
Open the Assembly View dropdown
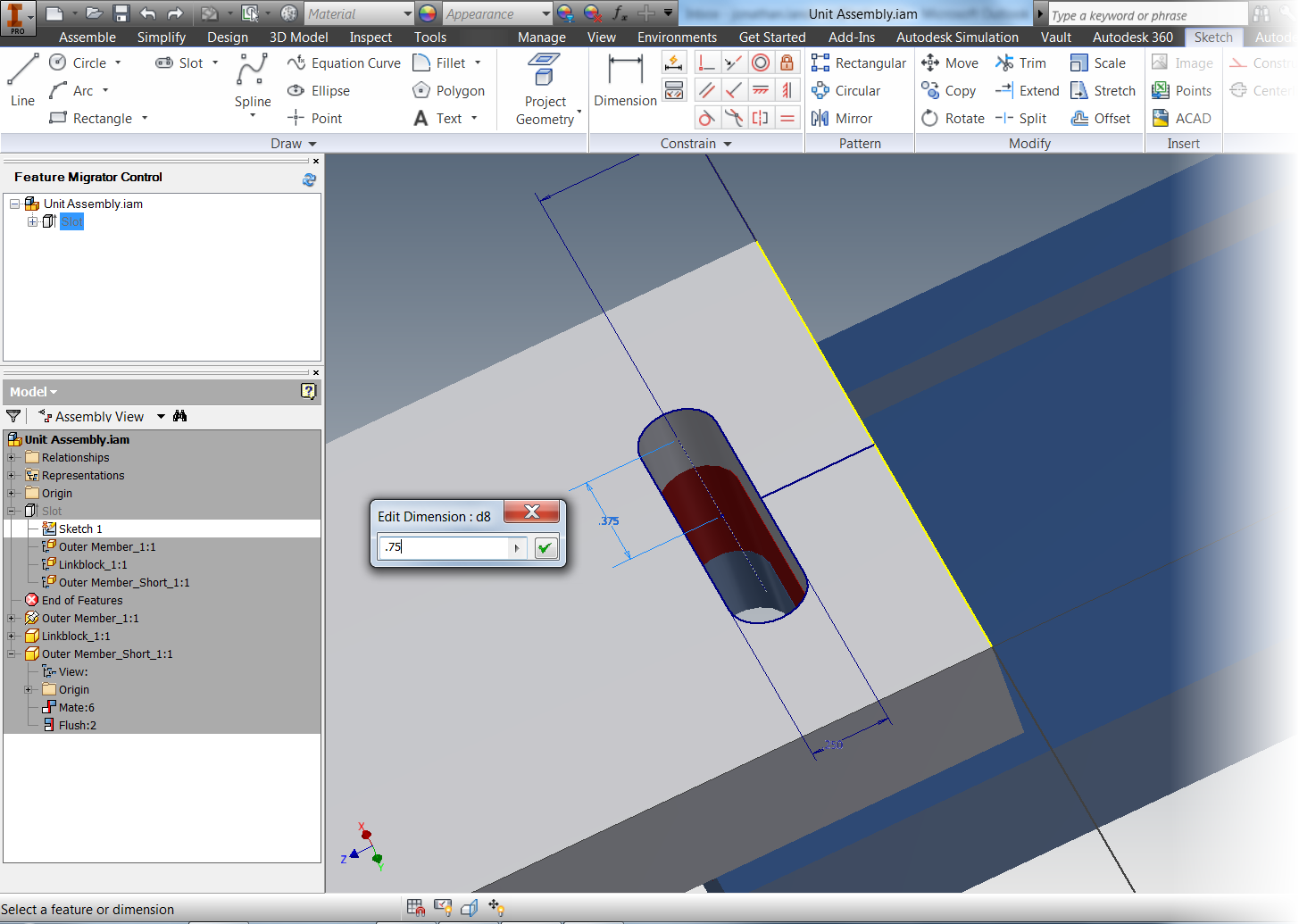[161, 416]
